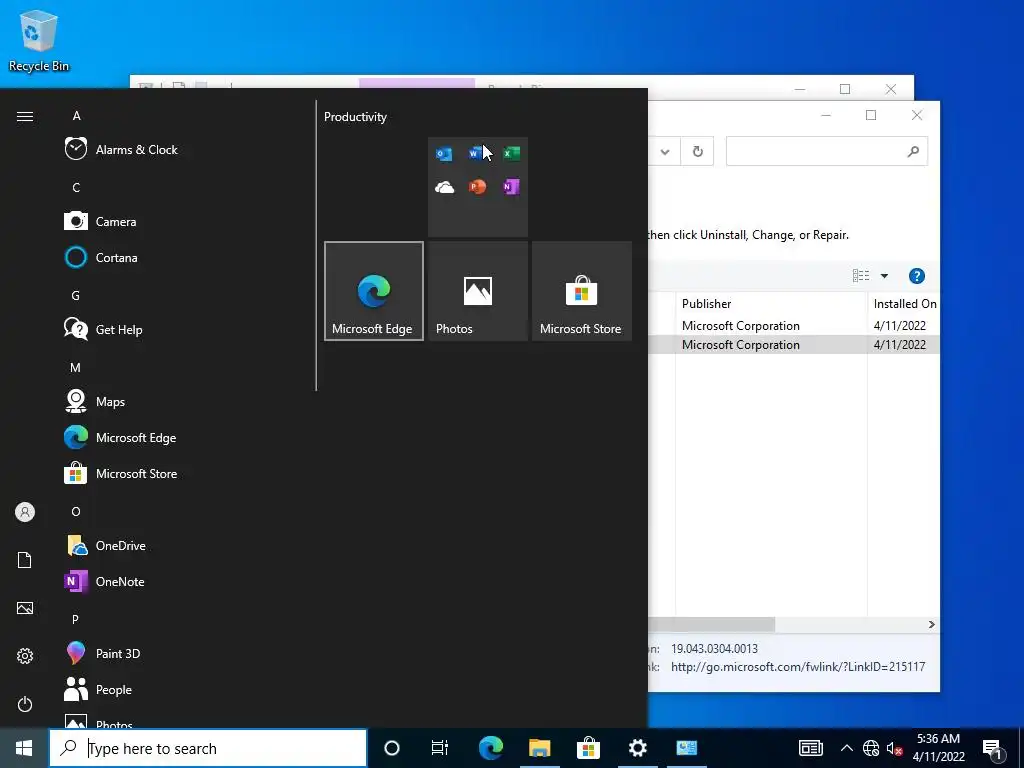Click the blue Help icon in Programs window
The image size is (1024, 768).
point(917,276)
